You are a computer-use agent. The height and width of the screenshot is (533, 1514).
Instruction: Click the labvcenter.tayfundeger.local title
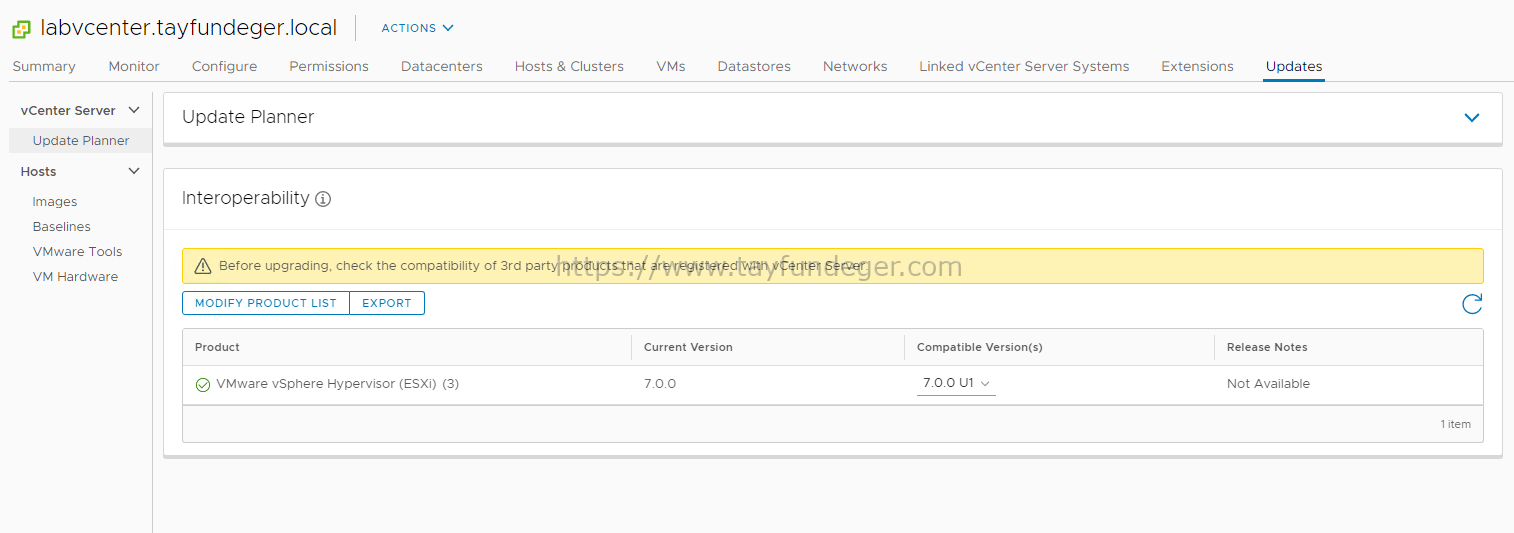coord(189,28)
